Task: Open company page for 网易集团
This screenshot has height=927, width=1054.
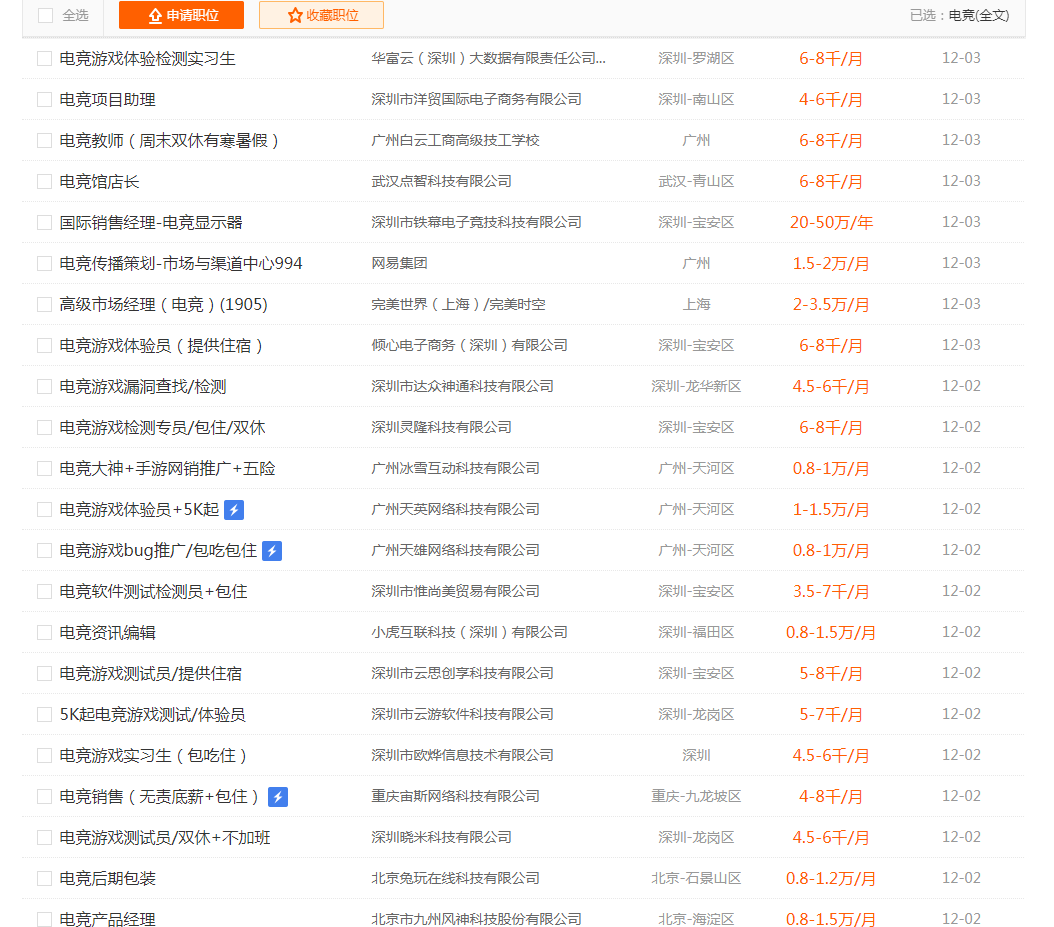Action: pos(399,264)
